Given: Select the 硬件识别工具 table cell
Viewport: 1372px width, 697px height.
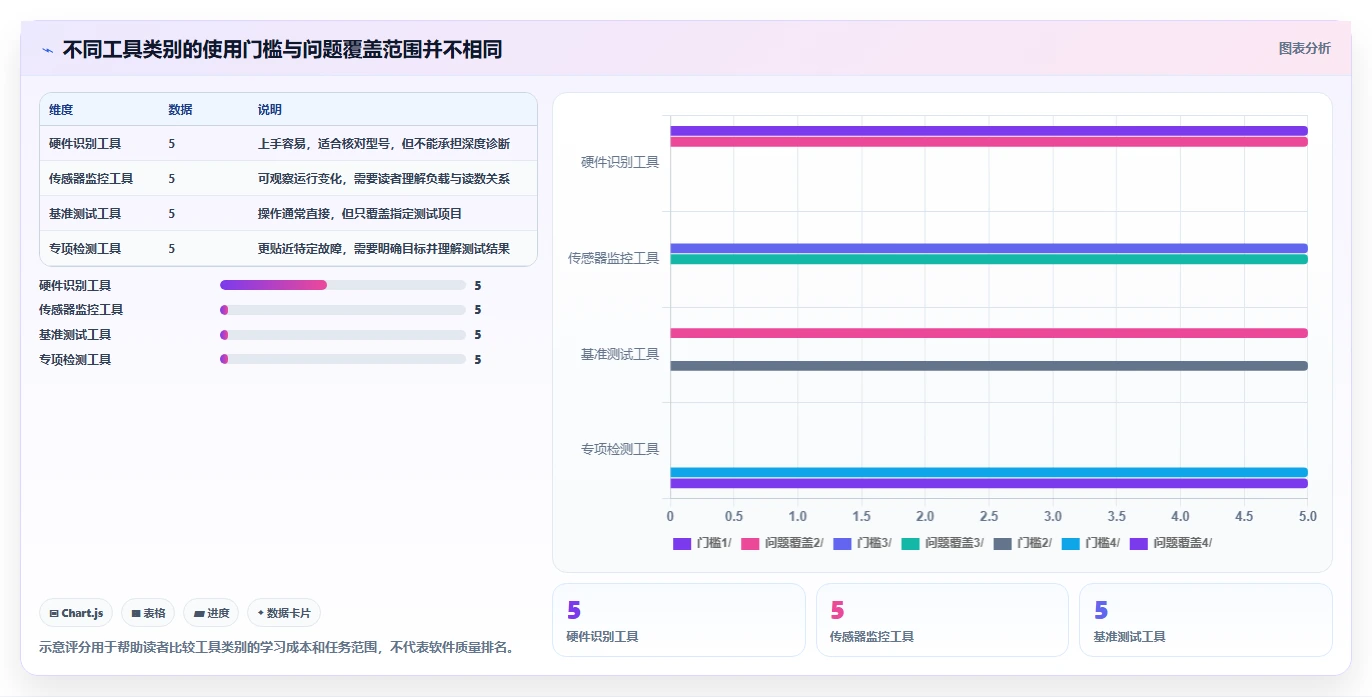Looking at the screenshot, I should [x=85, y=144].
